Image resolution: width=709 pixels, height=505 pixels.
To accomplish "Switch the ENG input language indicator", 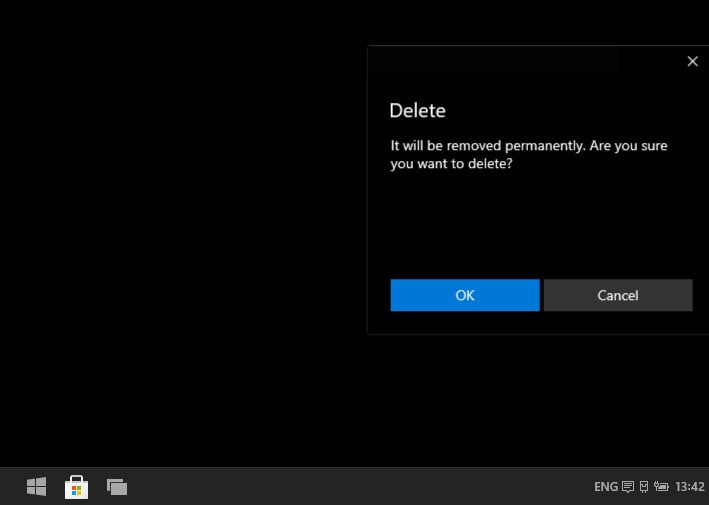I will tap(606, 487).
